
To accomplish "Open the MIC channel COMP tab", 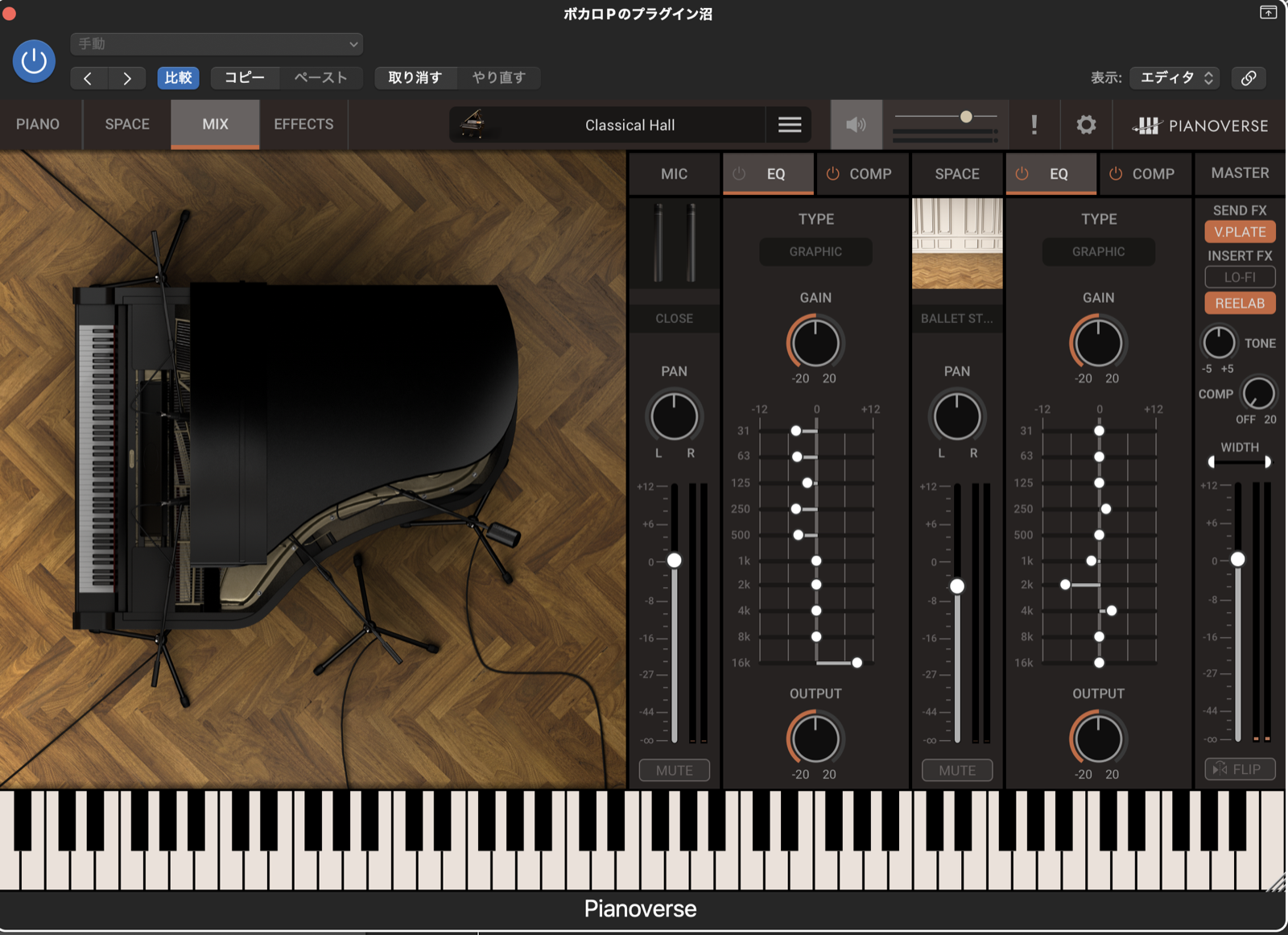I will (x=862, y=174).
